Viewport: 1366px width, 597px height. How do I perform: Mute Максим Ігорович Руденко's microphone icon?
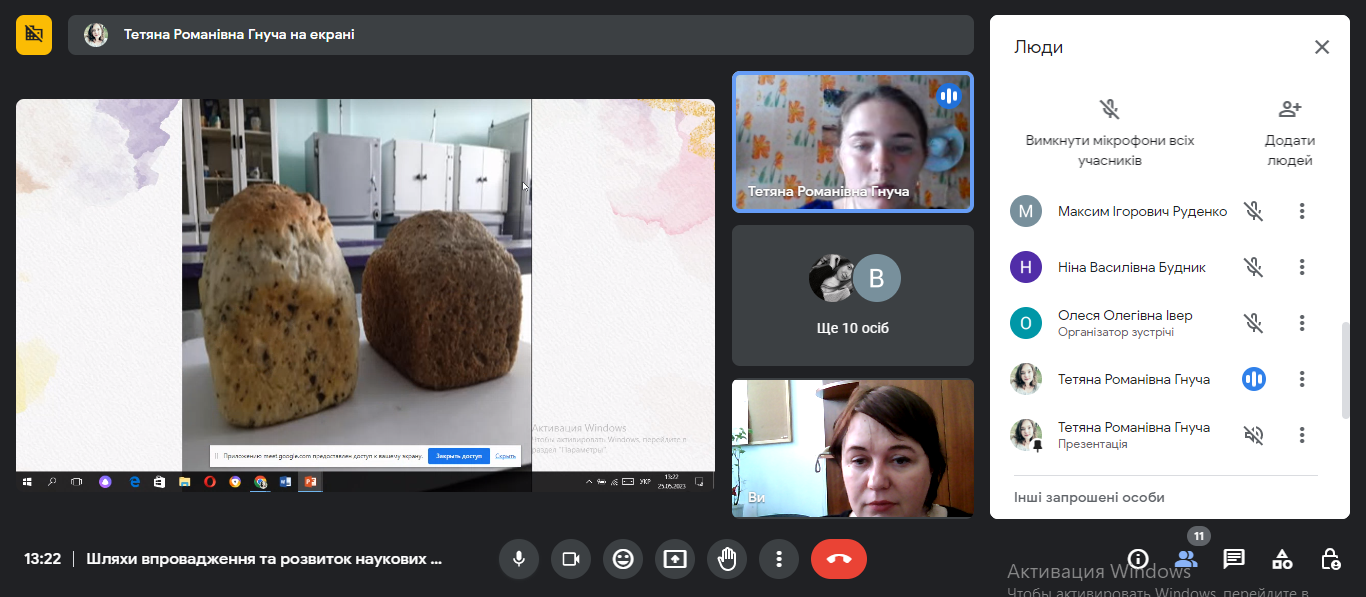[x=1253, y=211]
